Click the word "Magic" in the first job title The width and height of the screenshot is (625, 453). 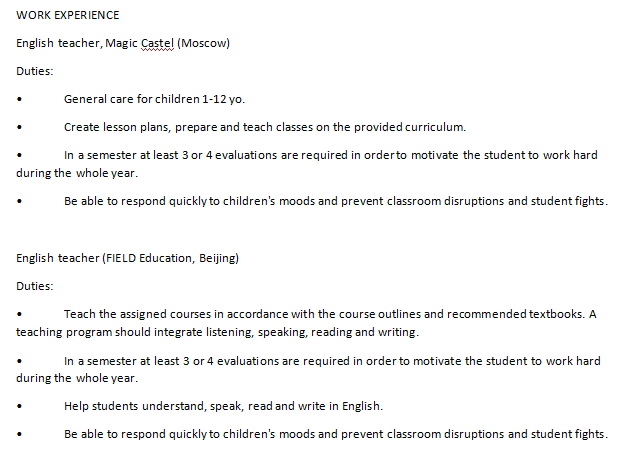point(121,43)
